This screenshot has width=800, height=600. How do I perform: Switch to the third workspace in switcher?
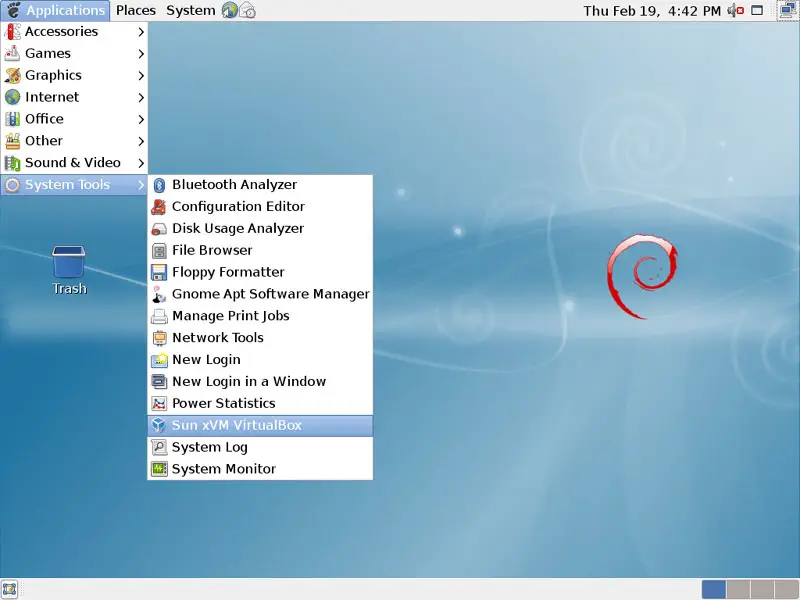coord(762,590)
